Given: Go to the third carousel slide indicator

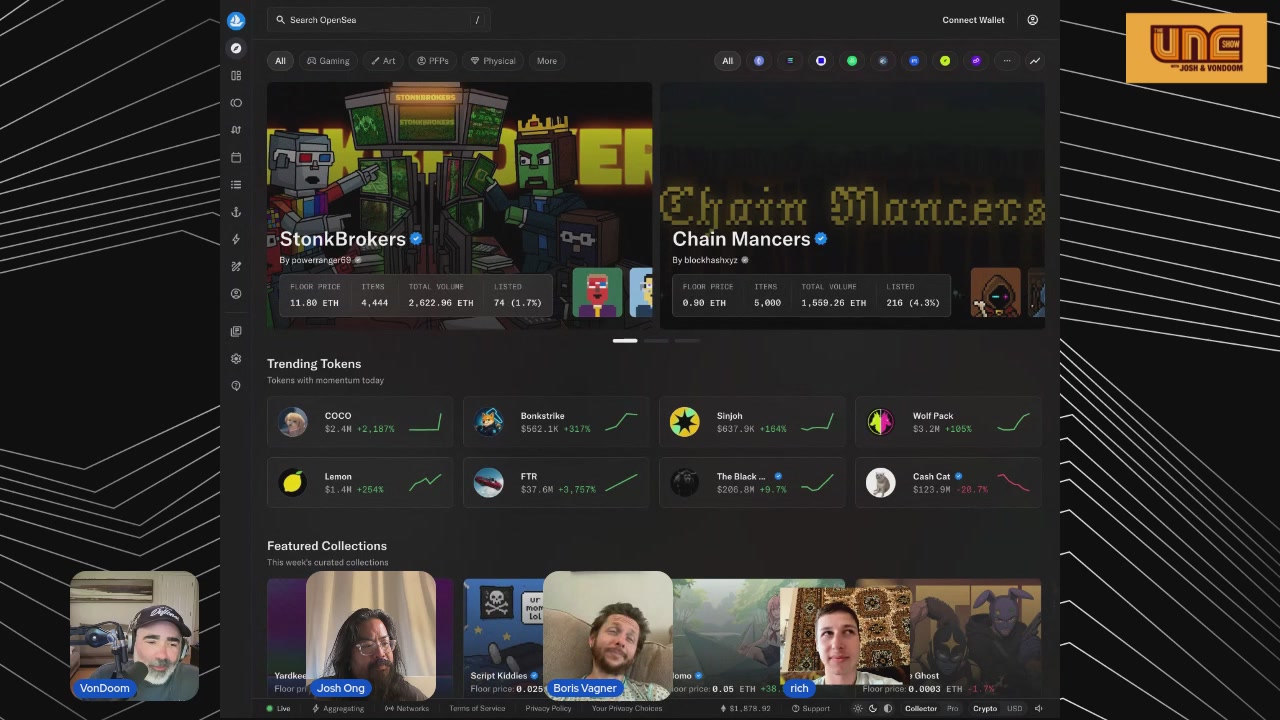Looking at the screenshot, I should coord(687,341).
